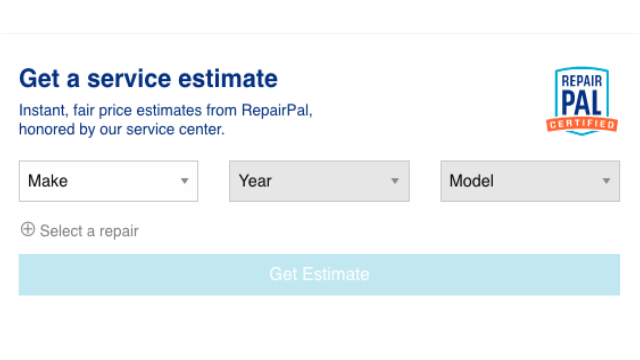Open the Make dropdown
Viewport: 640px width, 360px height.
(109, 181)
